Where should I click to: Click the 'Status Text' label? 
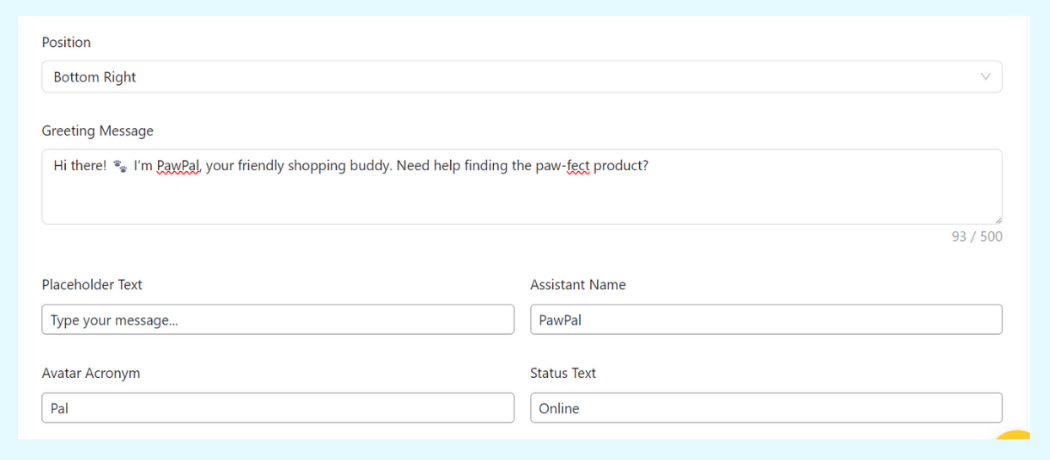point(563,373)
